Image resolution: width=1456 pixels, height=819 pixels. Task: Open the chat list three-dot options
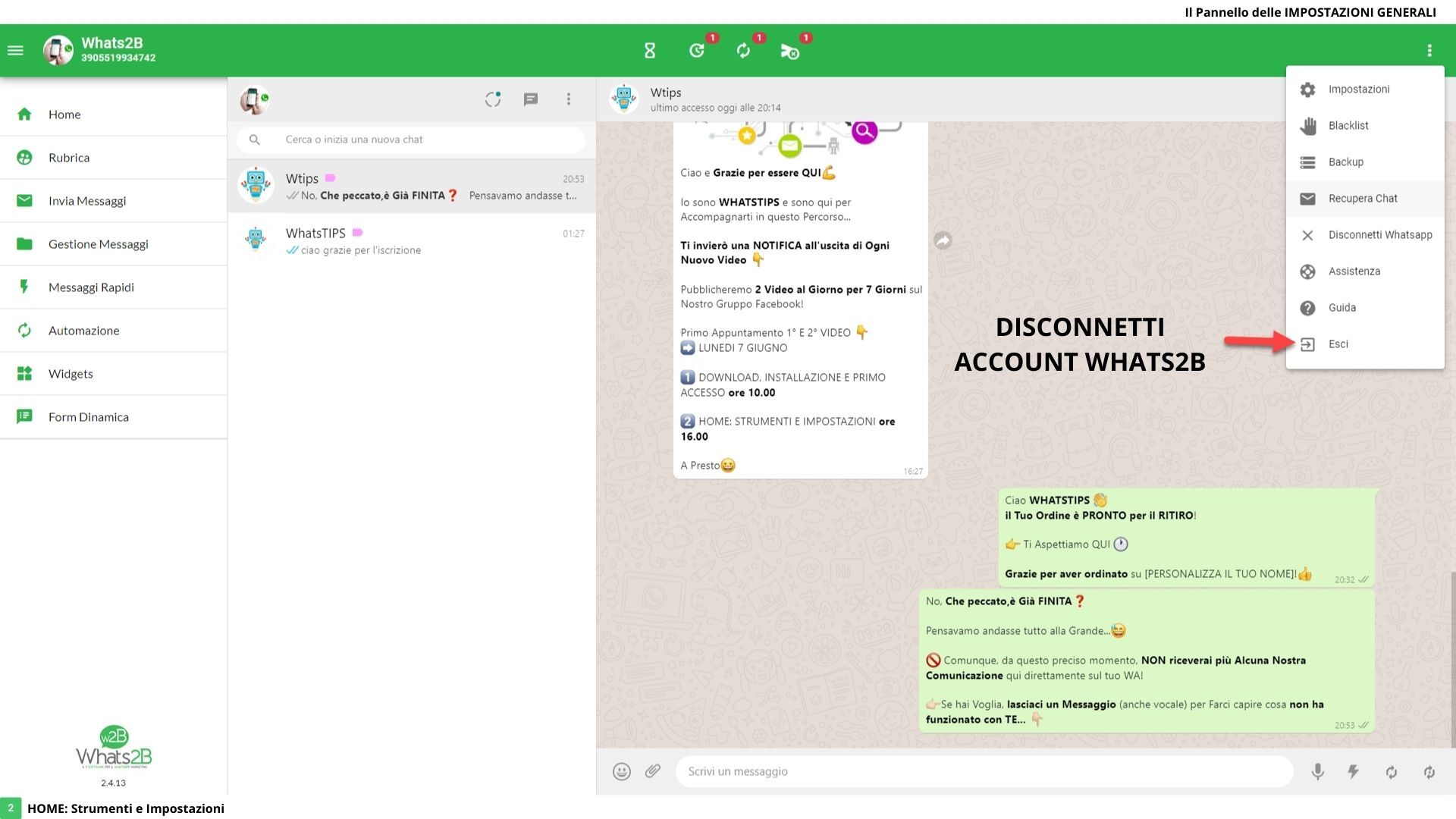(569, 99)
